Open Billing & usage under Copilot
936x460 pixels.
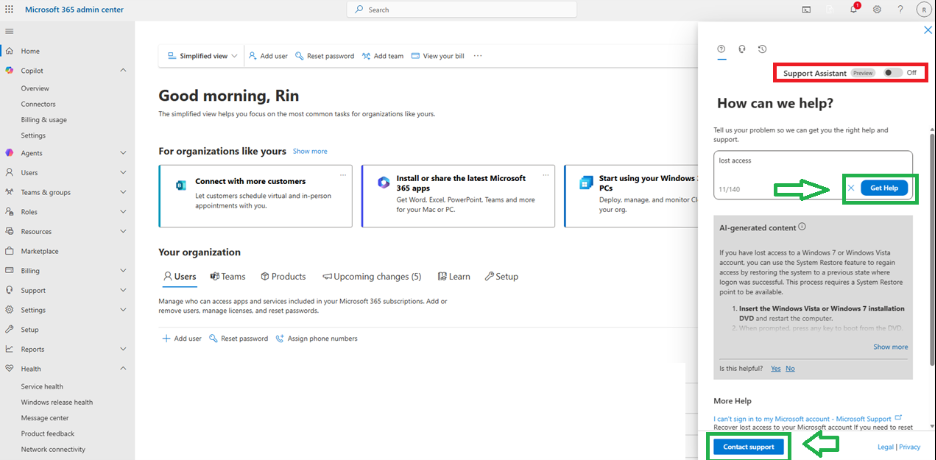44,119
